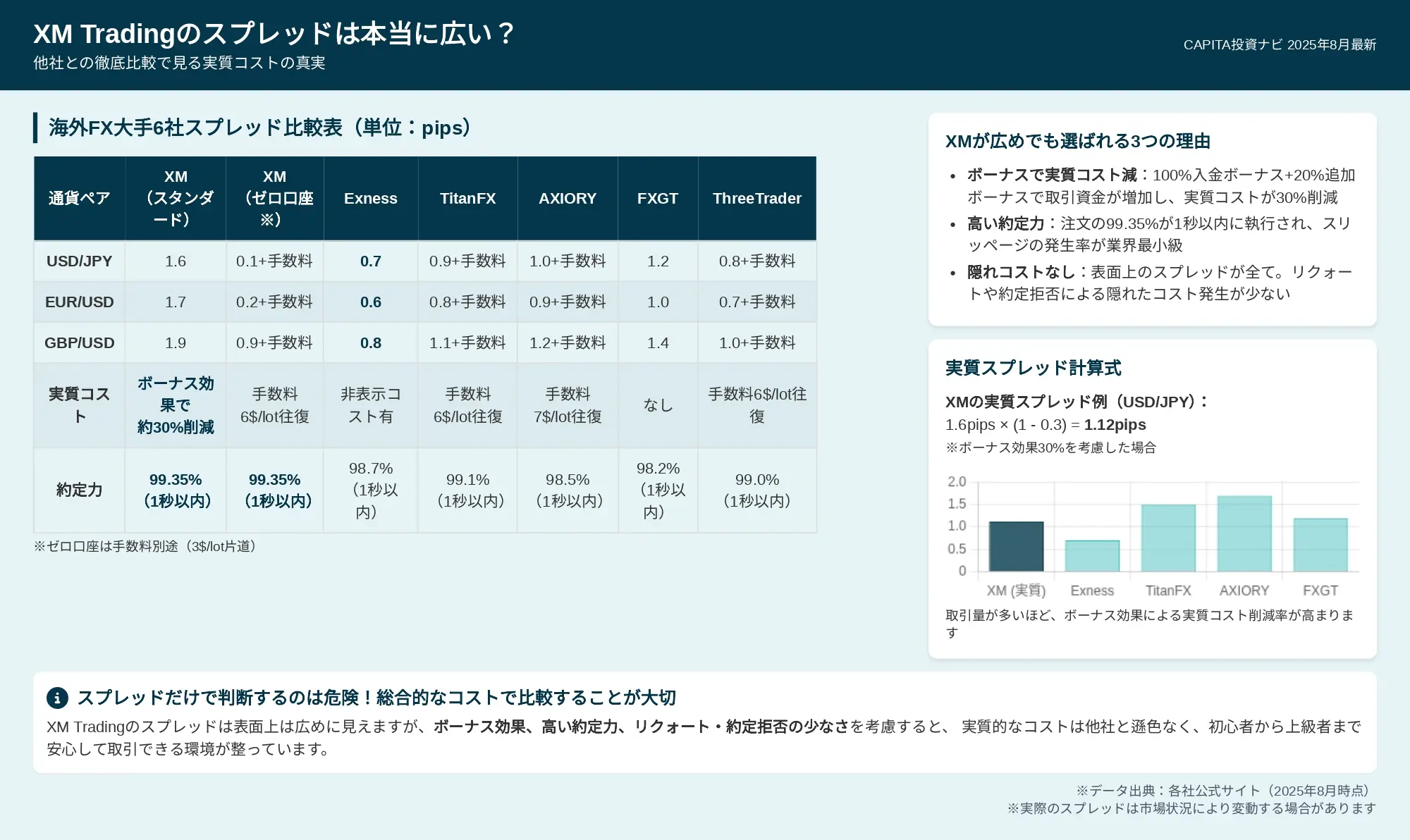Click XM standard USD/JPY value 1.6 in table
The width and height of the screenshot is (1410, 840).
pyautogui.click(x=176, y=261)
